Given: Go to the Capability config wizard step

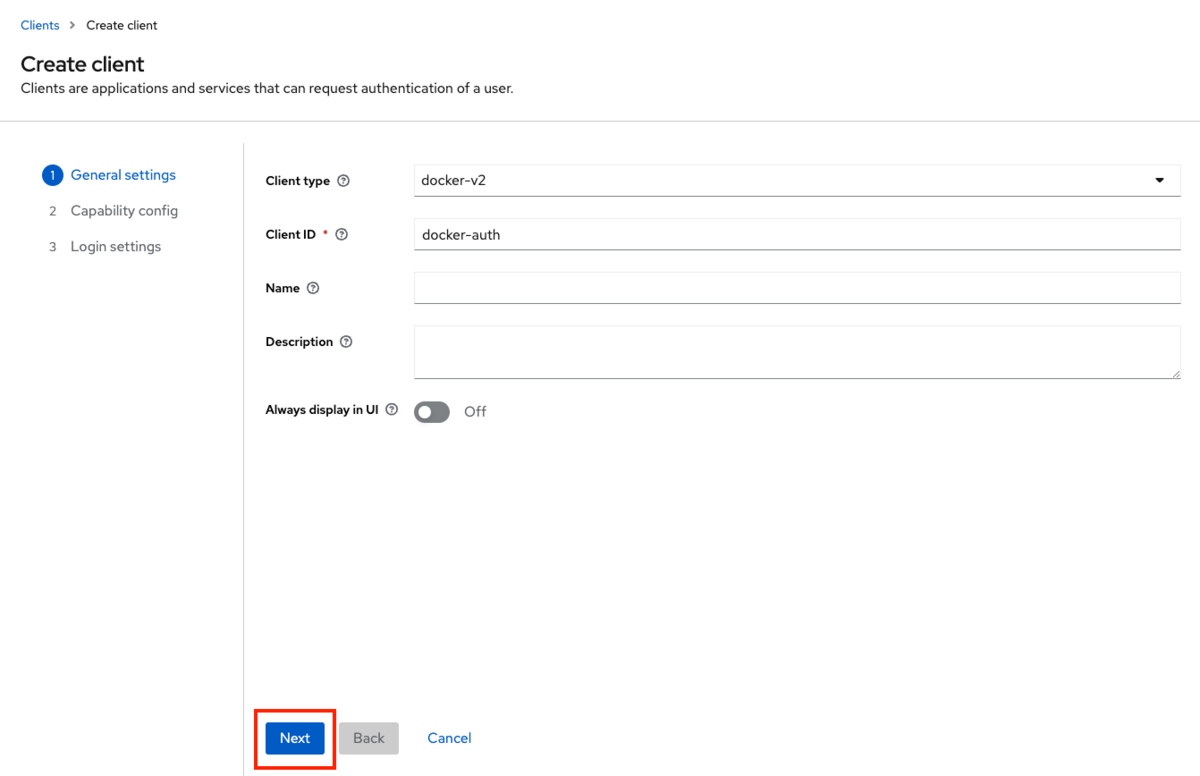Looking at the screenshot, I should click(124, 210).
